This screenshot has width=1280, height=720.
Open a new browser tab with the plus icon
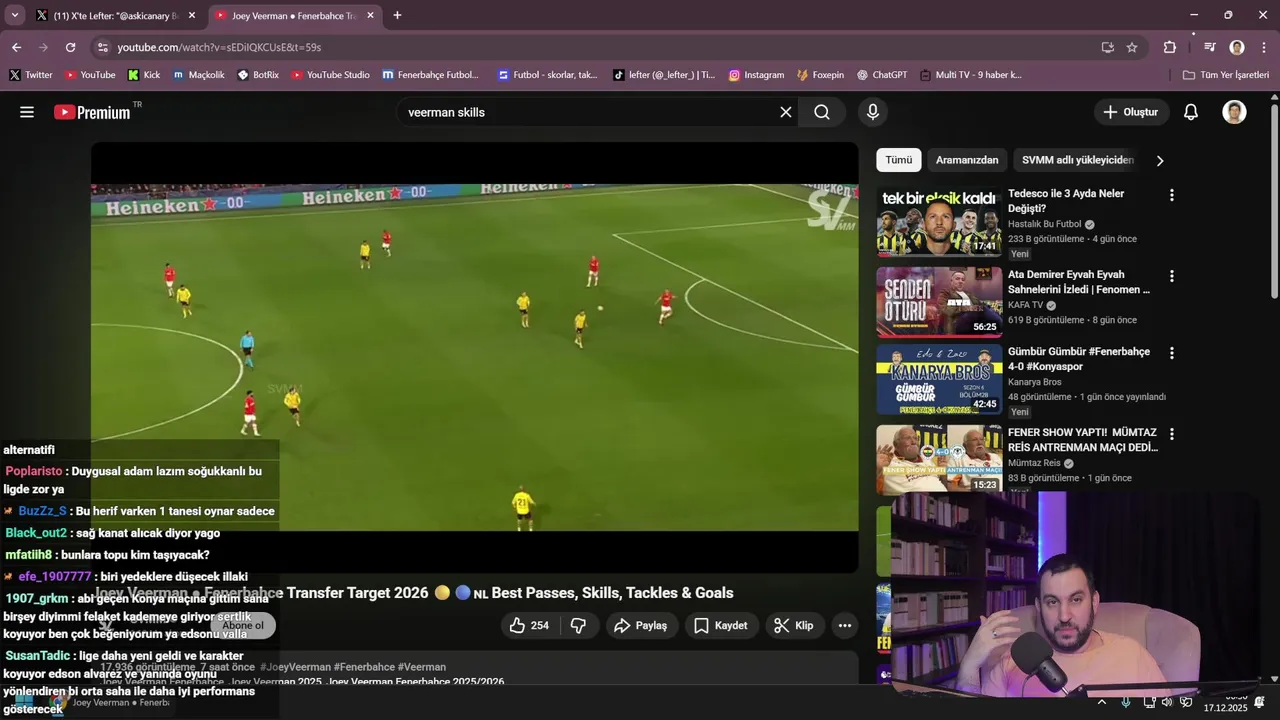(397, 15)
